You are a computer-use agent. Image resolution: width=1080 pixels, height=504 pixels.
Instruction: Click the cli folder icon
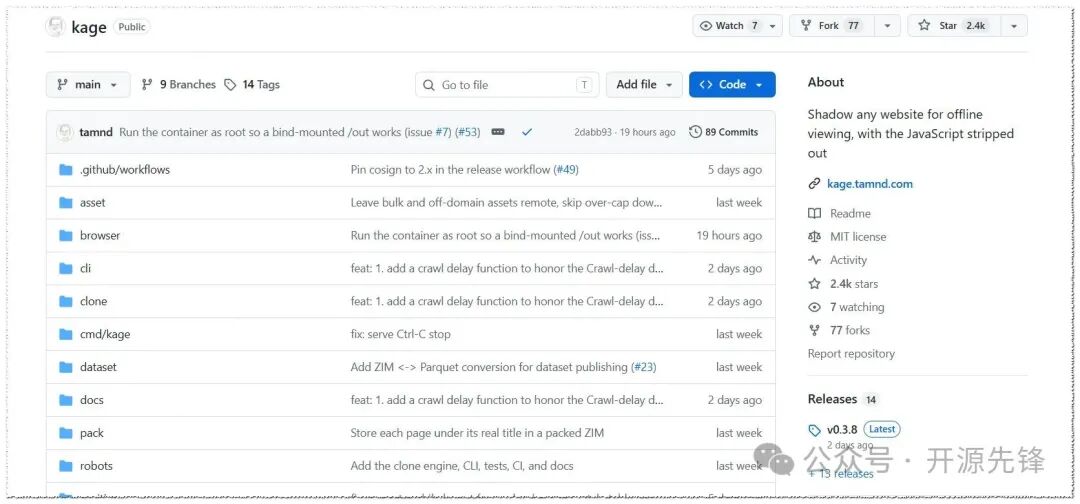click(x=65, y=269)
